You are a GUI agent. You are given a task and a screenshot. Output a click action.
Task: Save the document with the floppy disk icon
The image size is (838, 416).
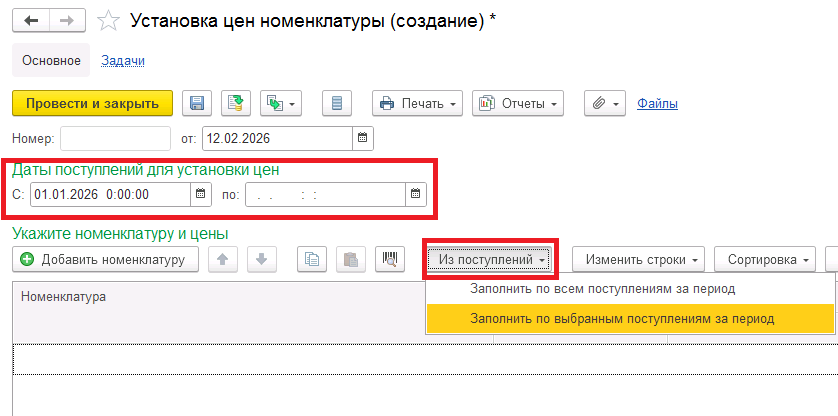(197, 103)
